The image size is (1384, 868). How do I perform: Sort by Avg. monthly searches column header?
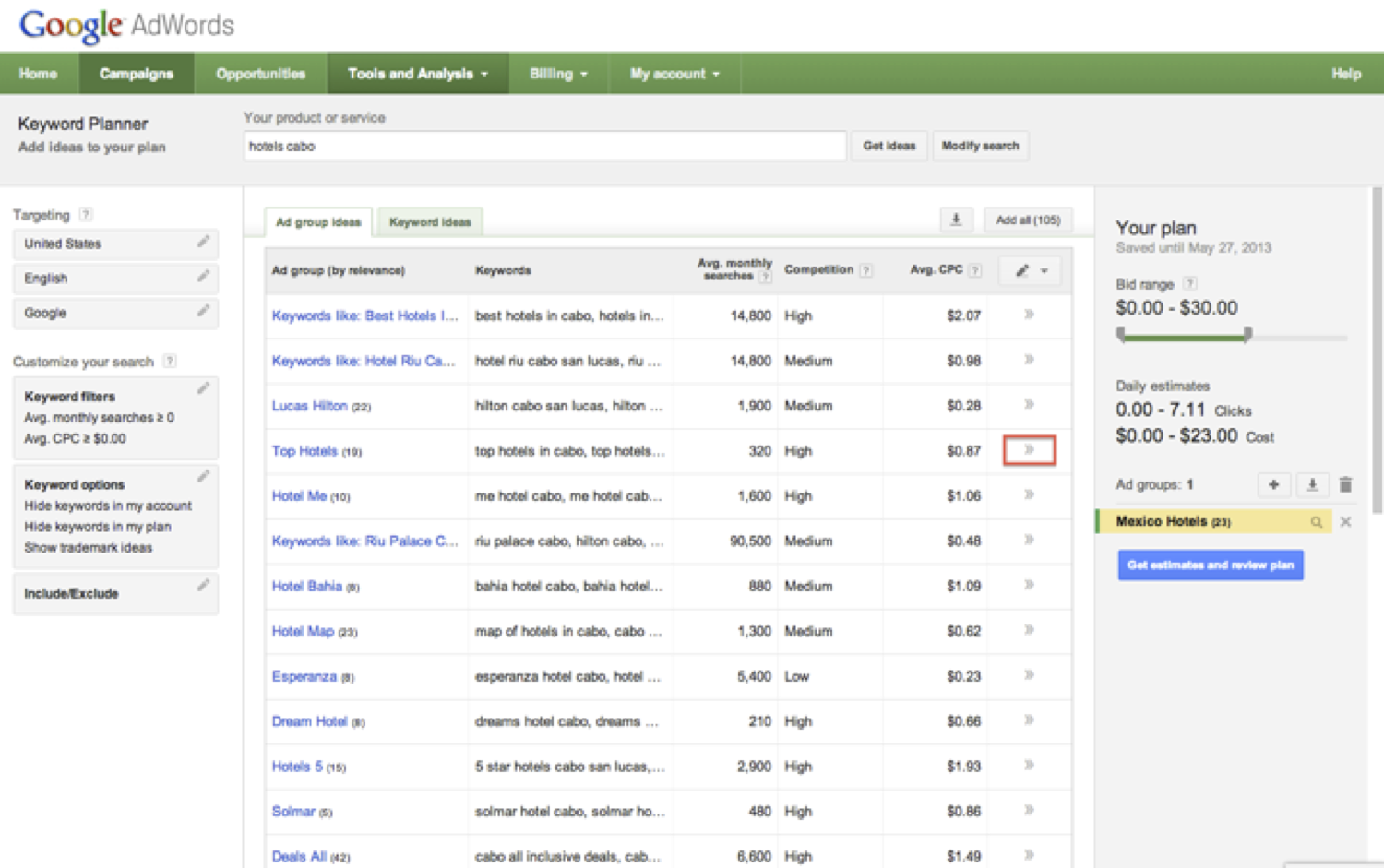(x=734, y=269)
